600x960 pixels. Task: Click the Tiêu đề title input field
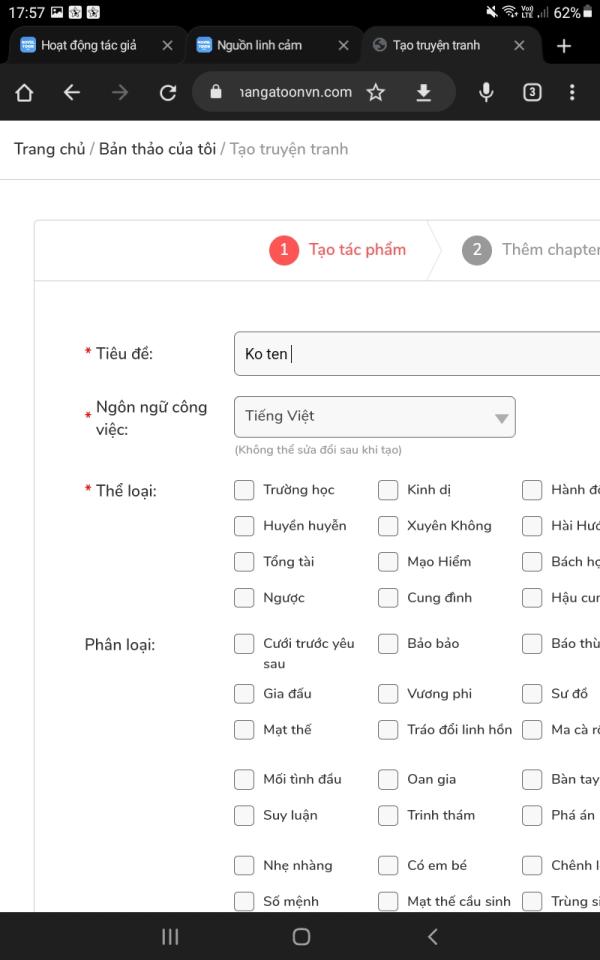tap(420, 354)
